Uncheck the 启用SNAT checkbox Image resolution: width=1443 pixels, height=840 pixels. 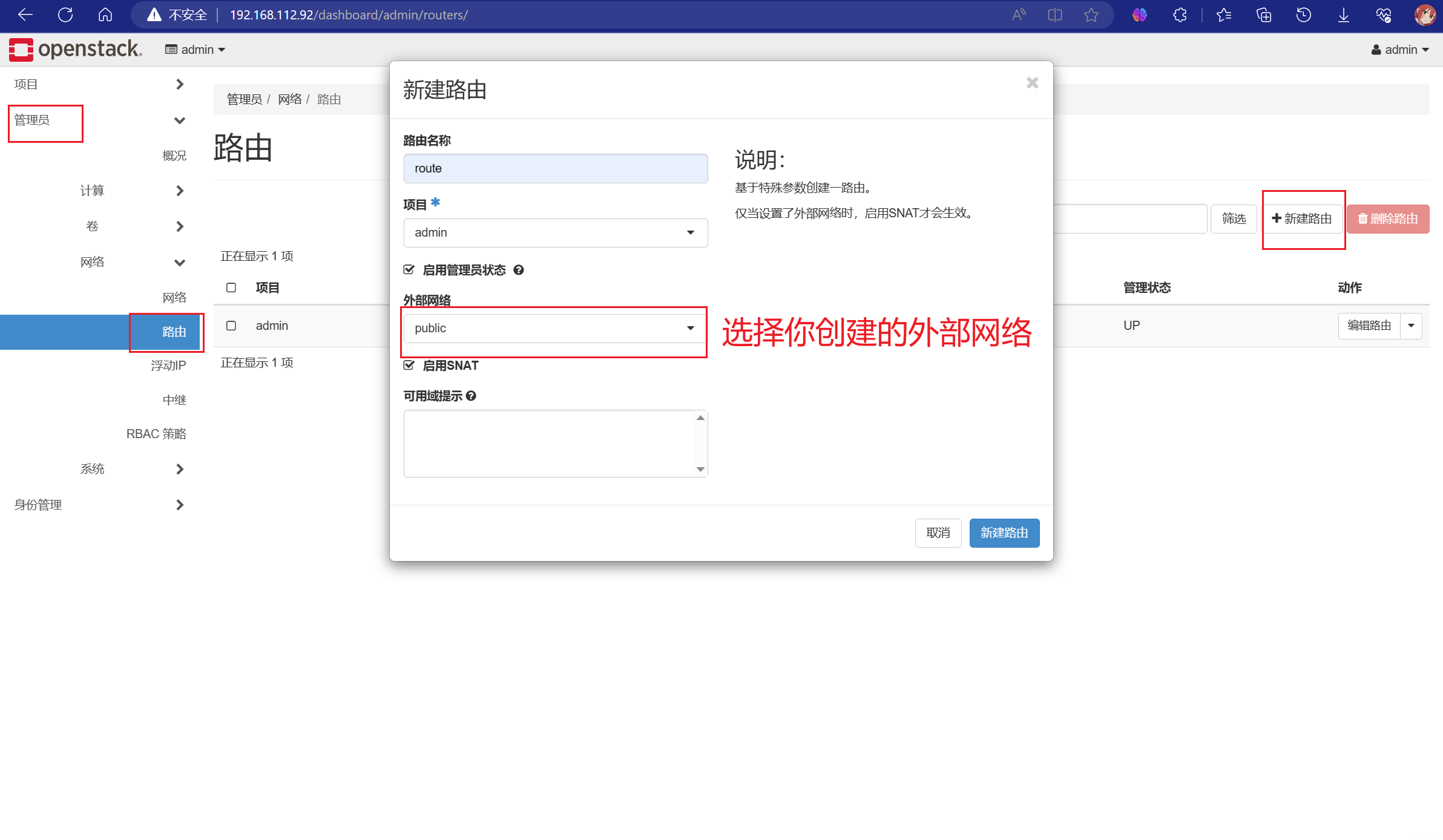[409, 365]
